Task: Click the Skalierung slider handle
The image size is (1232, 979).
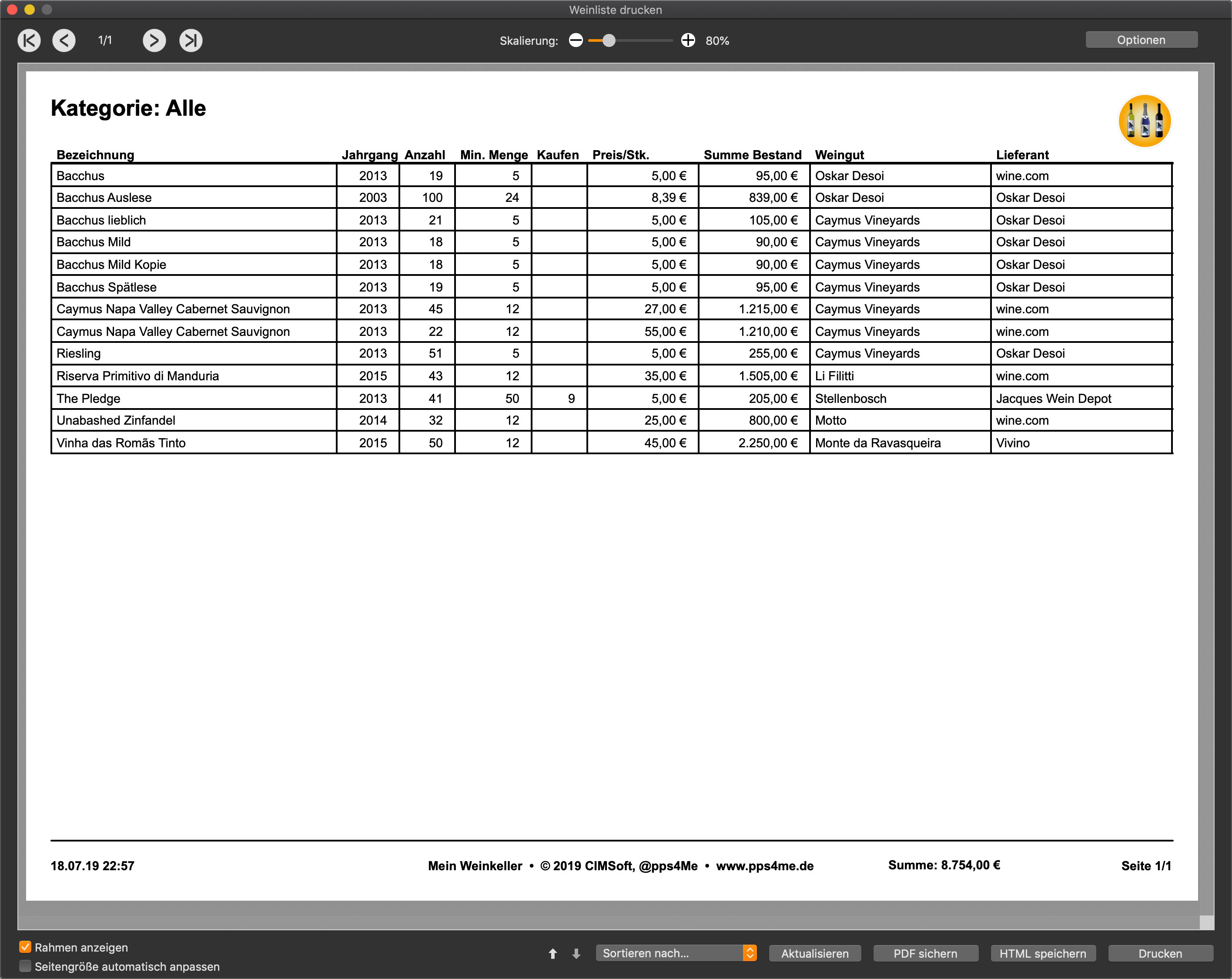Action: pyautogui.click(x=609, y=40)
